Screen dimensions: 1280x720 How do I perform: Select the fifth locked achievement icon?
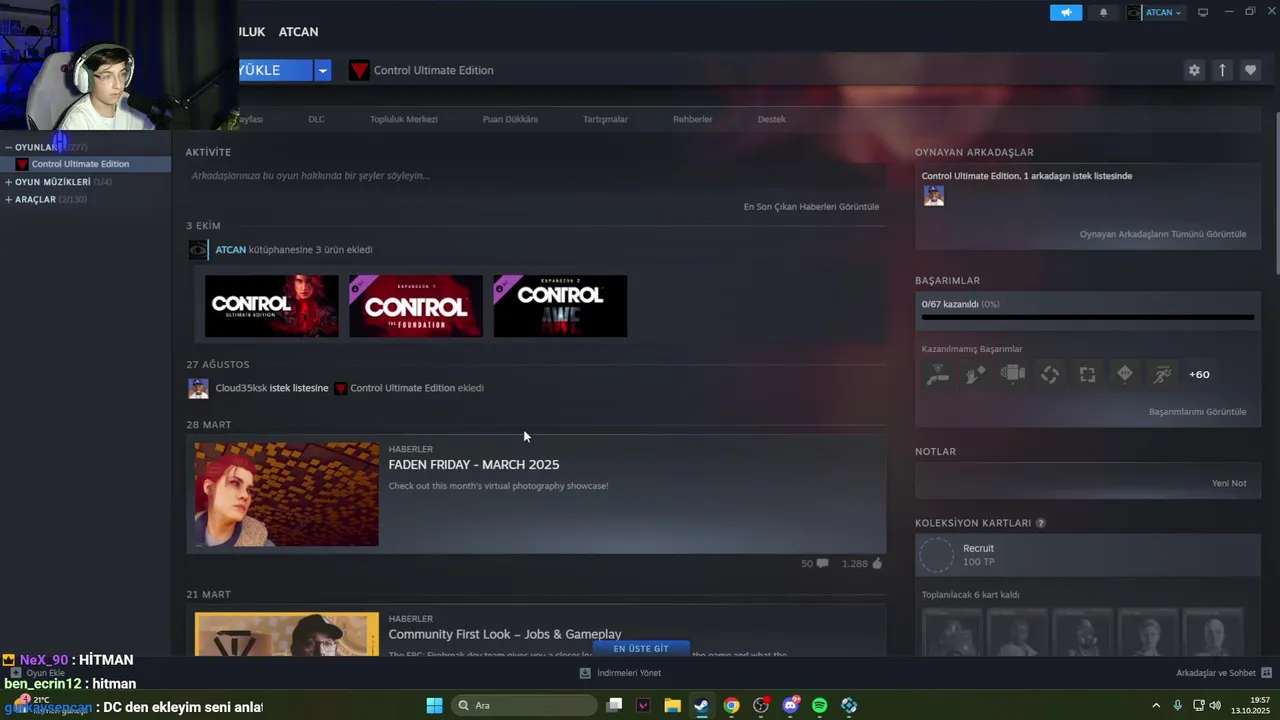[1087, 374]
